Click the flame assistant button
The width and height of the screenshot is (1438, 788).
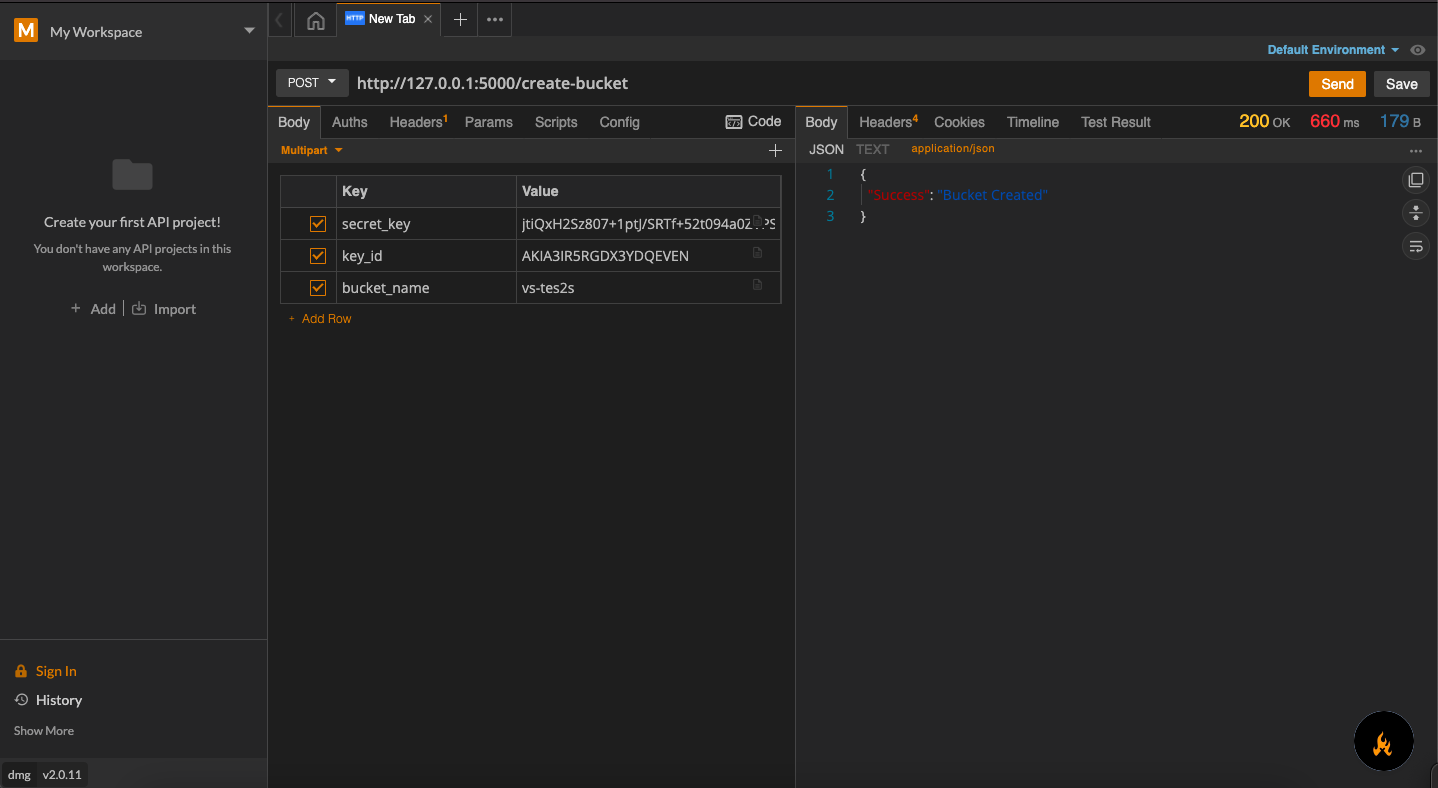click(1383, 741)
